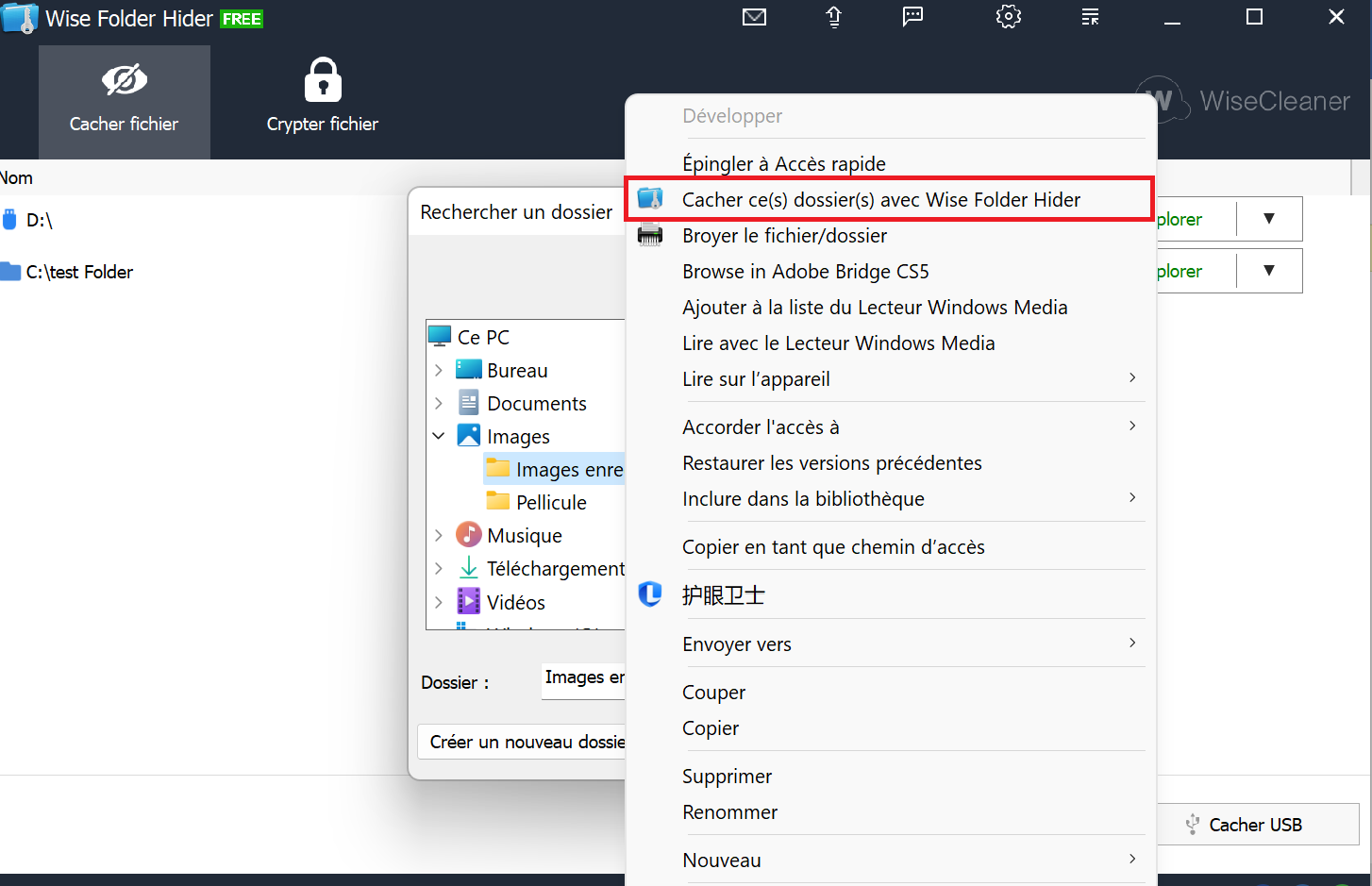Click the Musique note icon

point(468,535)
